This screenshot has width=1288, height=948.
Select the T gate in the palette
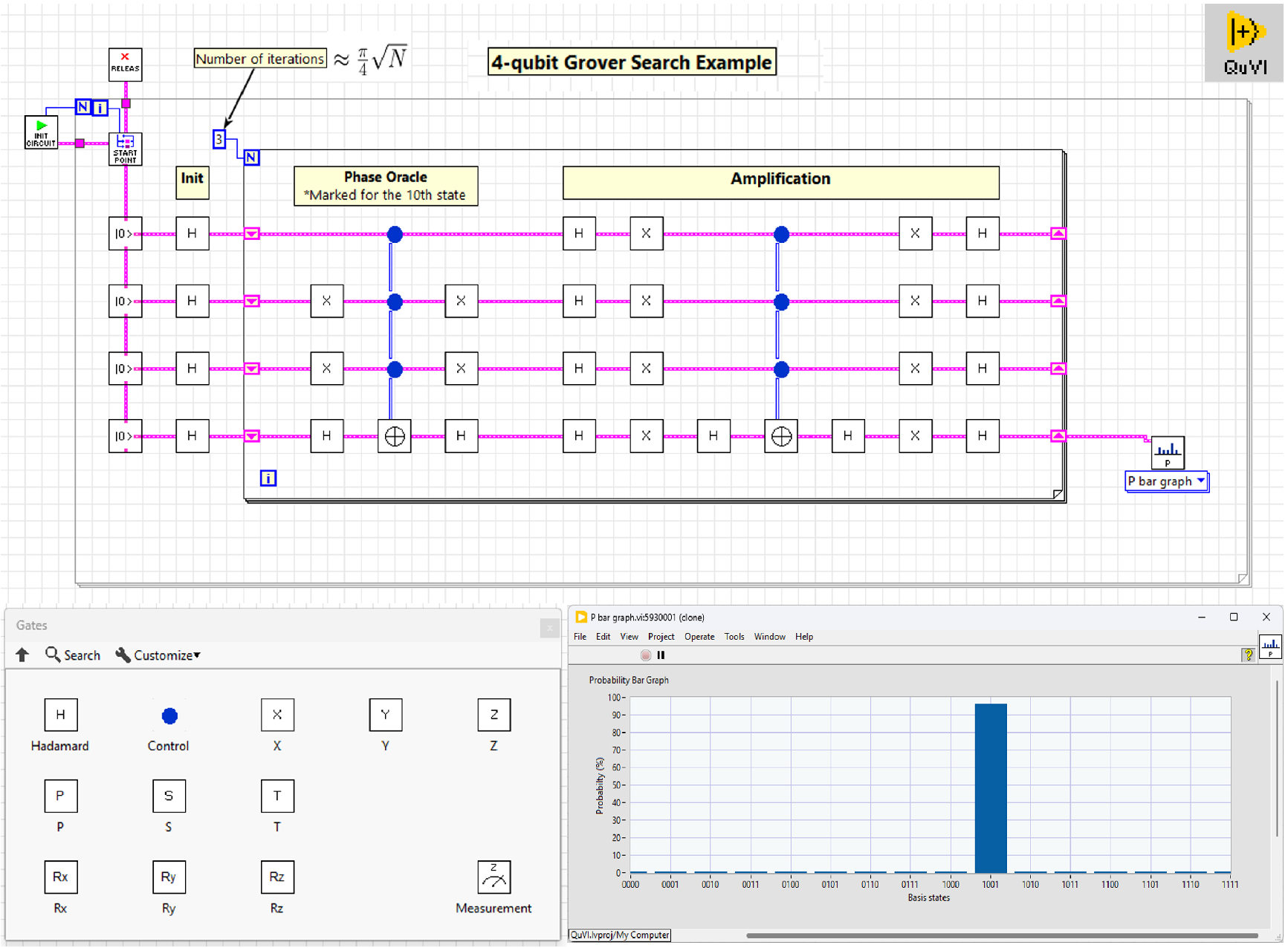pos(276,796)
